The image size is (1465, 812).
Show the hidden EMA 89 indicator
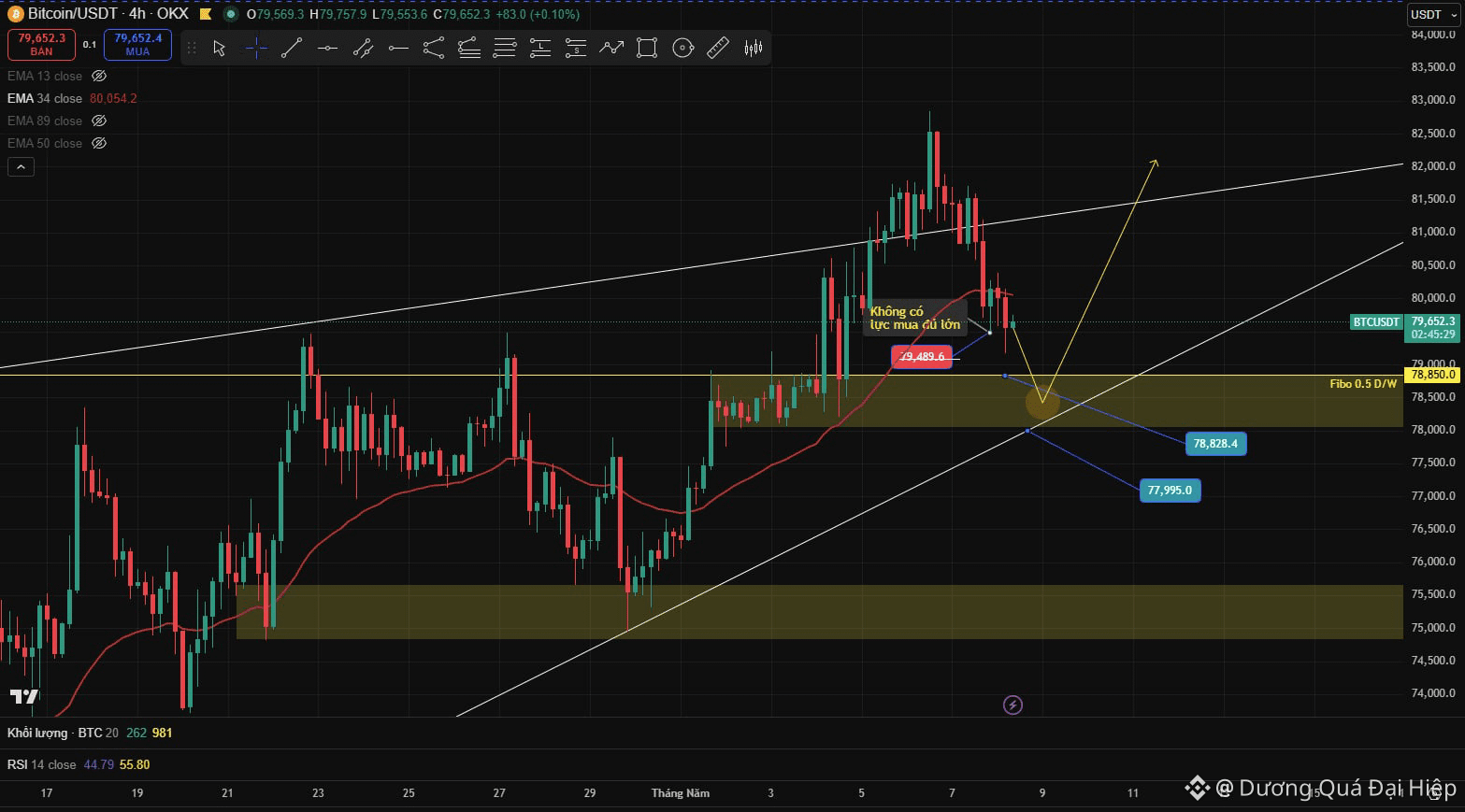[x=99, y=121]
